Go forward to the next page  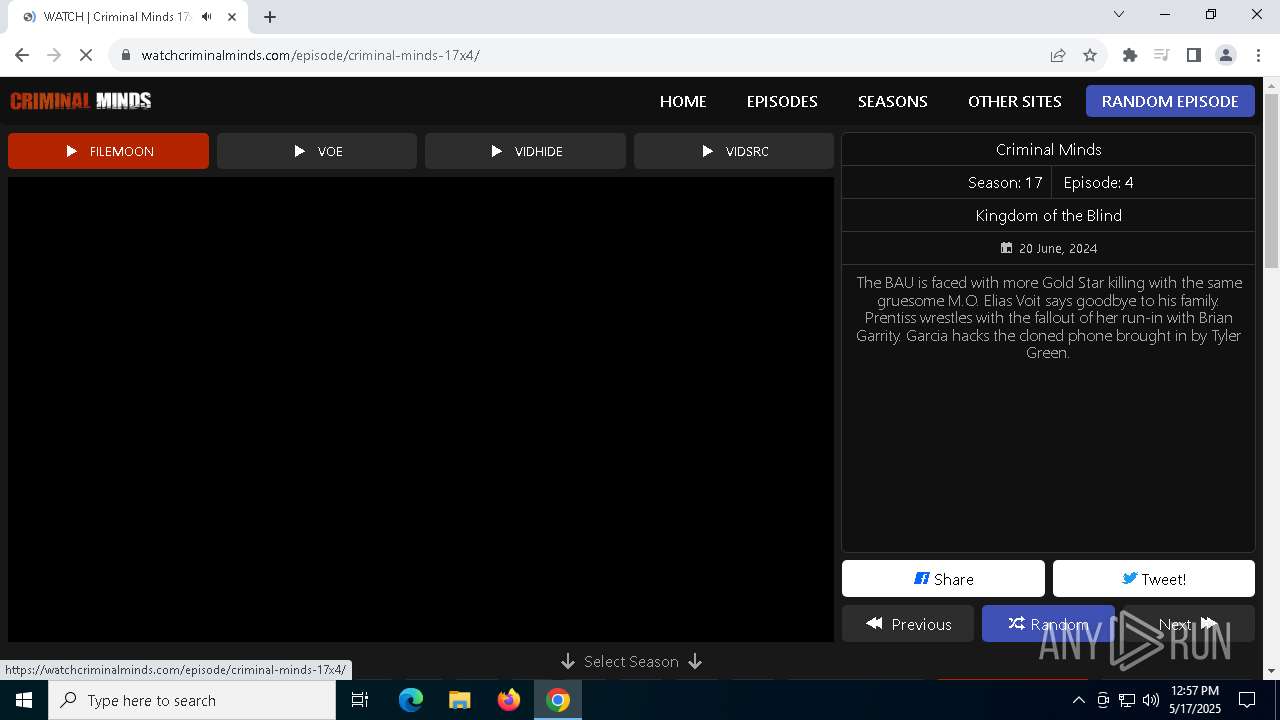click(x=54, y=55)
